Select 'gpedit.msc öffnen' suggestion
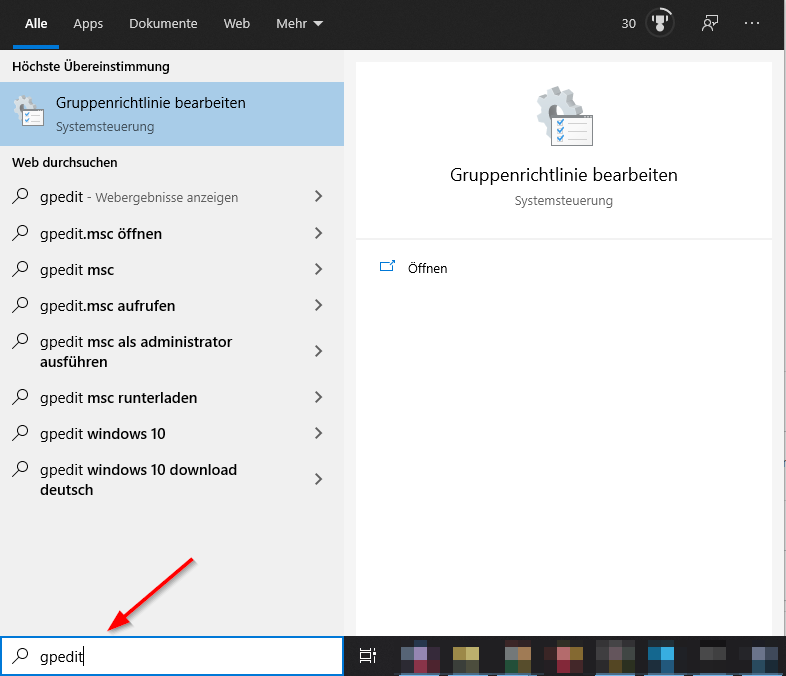Image resolution: width=786 pixels, height=676 pixels. click(x=172, y=234)
